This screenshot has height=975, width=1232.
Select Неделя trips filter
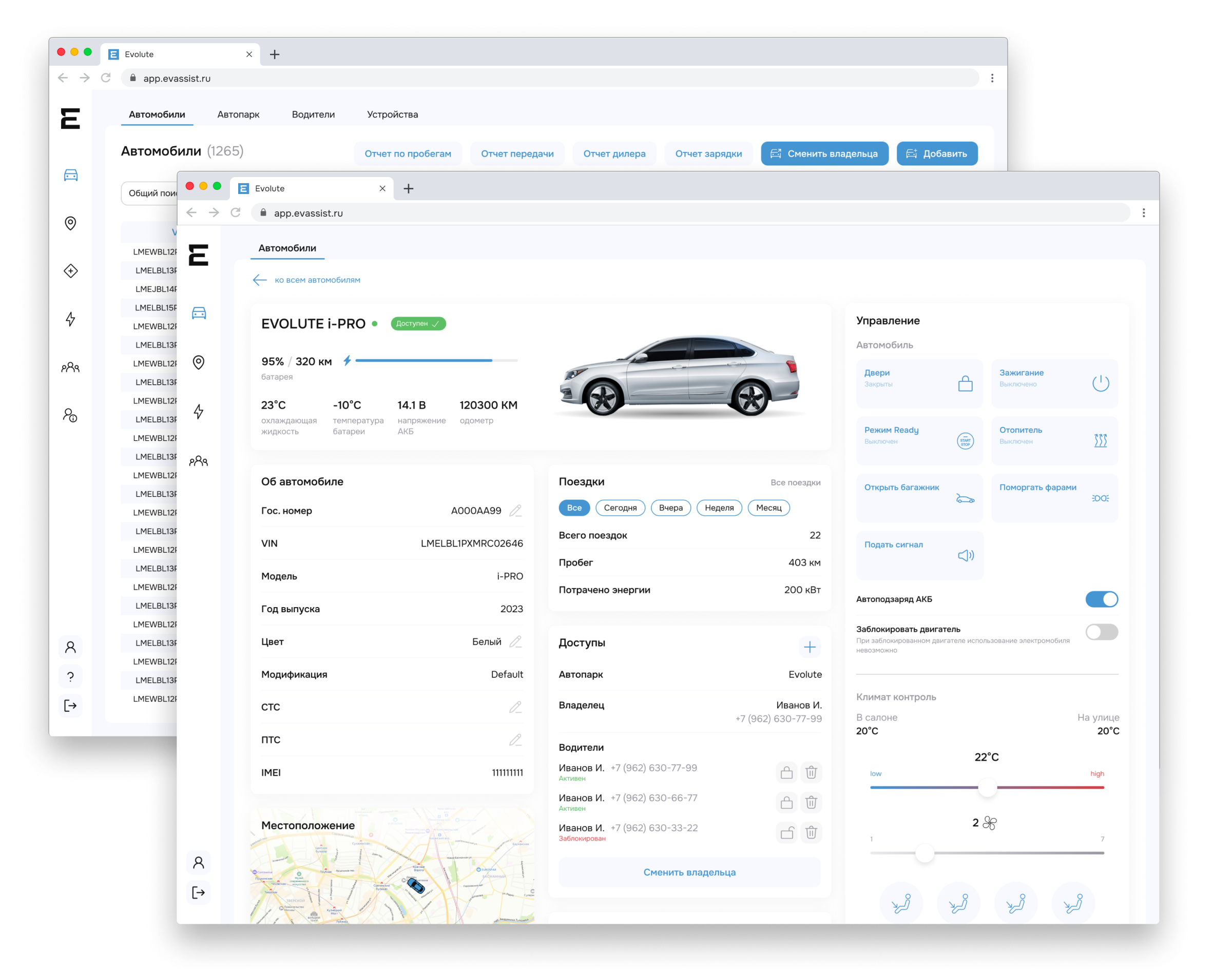tap(720, 508)
